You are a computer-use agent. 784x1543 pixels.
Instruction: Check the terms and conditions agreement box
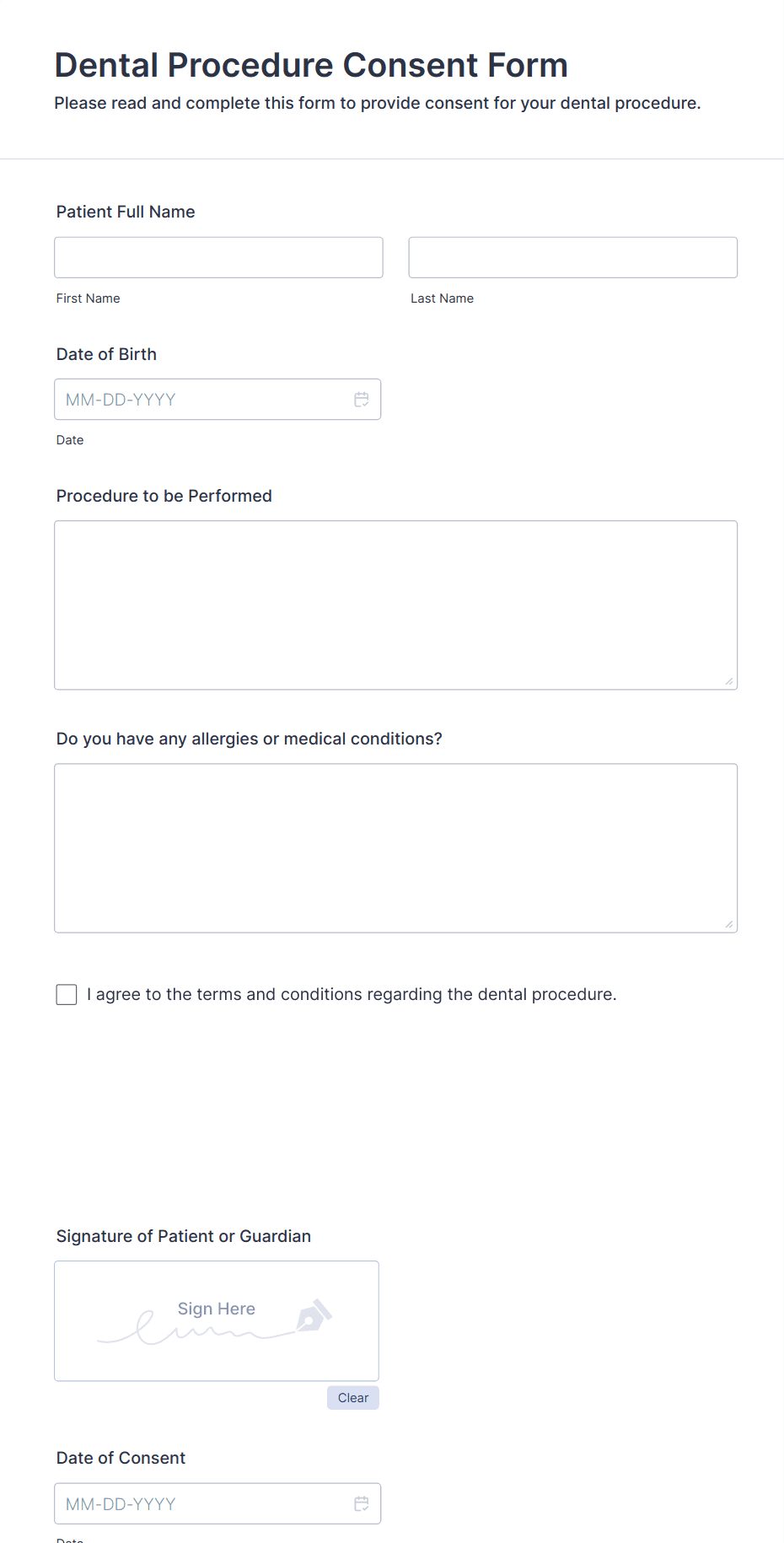click(66, 994)
